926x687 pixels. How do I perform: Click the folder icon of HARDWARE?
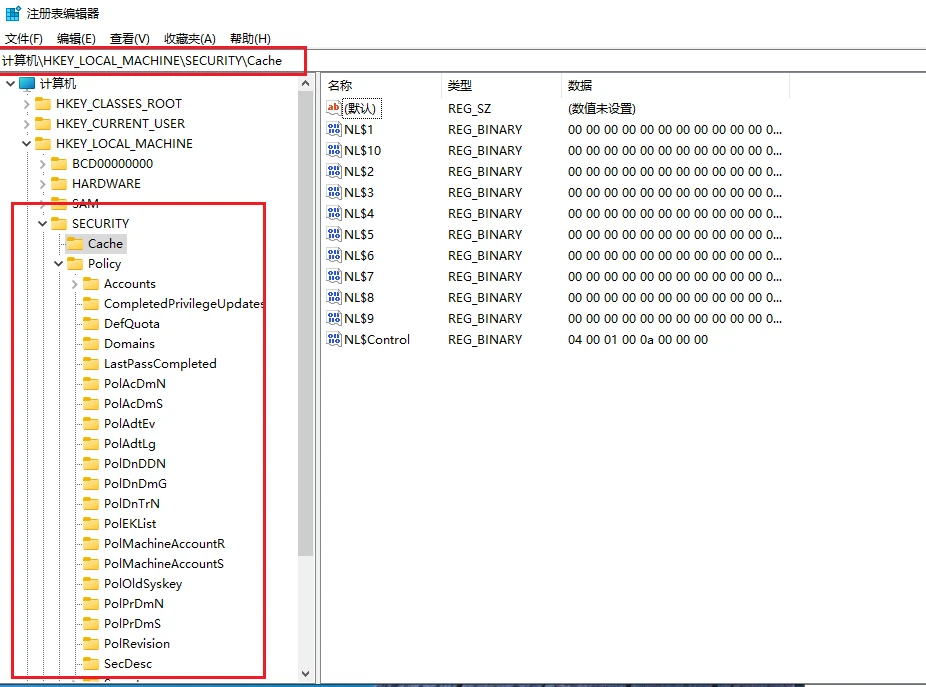coord(59,184)
